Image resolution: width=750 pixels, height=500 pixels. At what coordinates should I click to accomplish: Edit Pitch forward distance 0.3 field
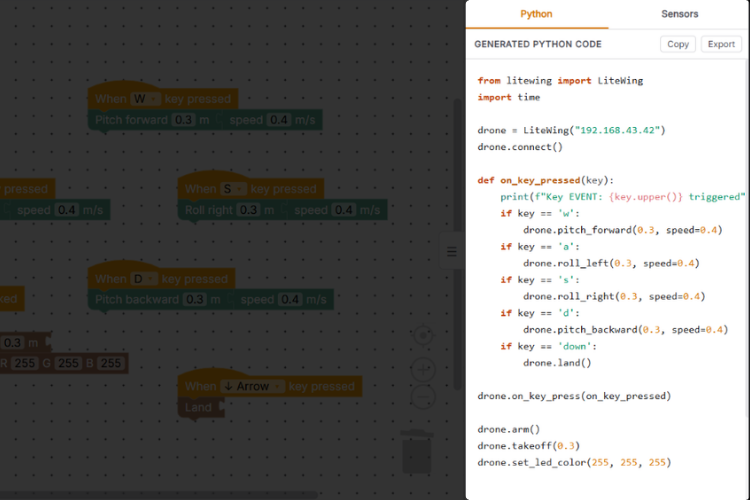point(184,120)
